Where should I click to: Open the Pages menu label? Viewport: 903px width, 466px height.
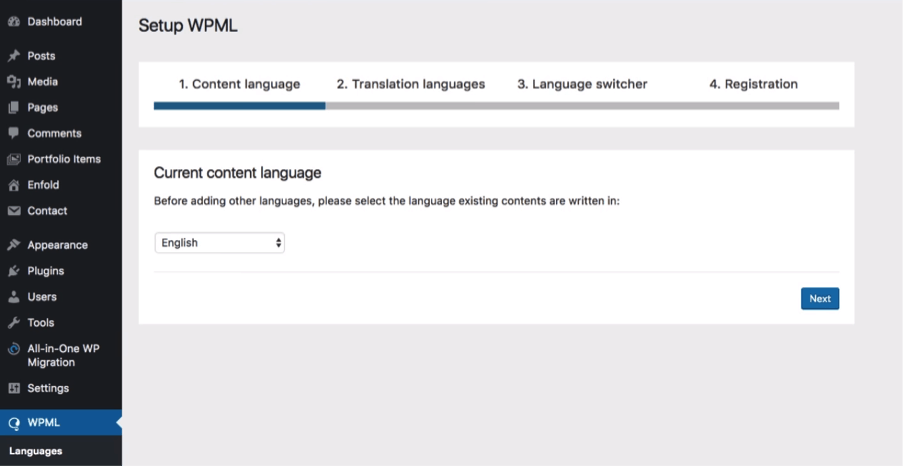(43, 108)
